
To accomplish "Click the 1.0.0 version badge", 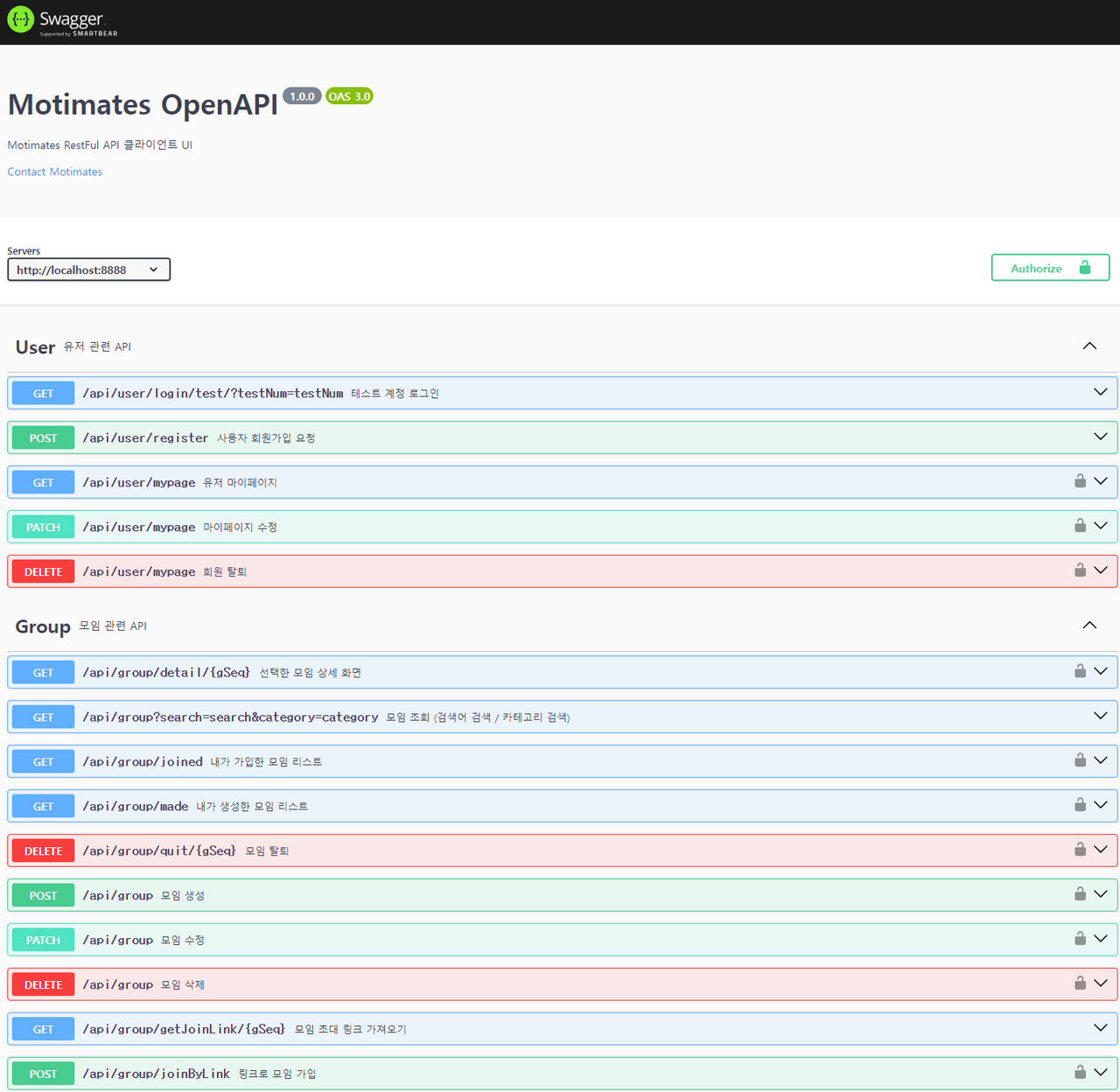I will [302, 96].
